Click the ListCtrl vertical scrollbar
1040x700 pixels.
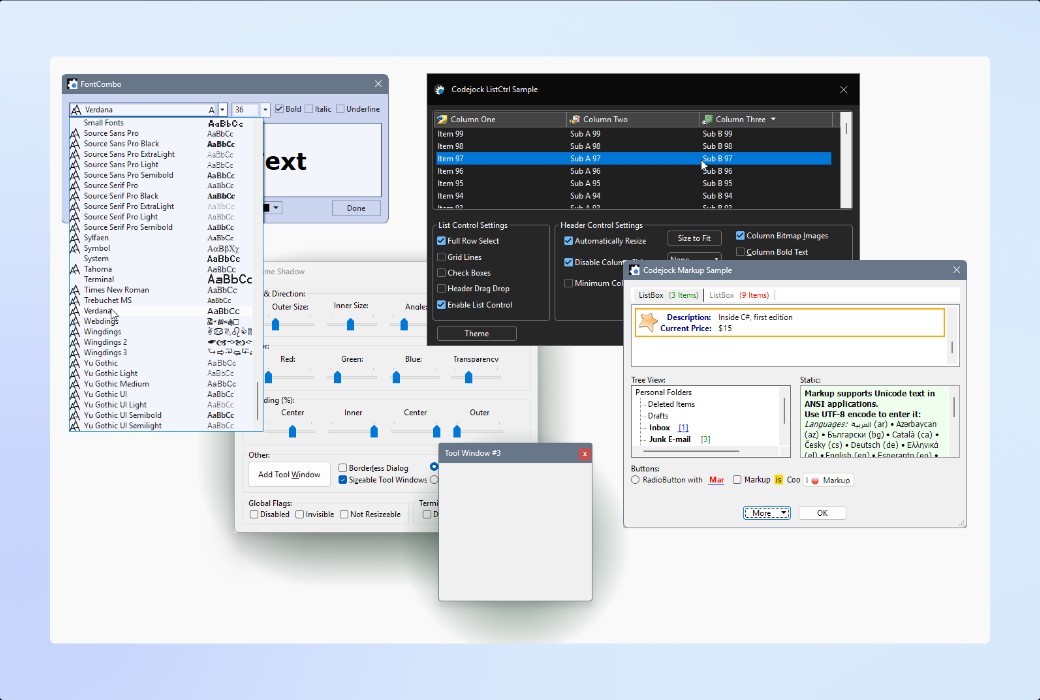[x=846, y=160]
